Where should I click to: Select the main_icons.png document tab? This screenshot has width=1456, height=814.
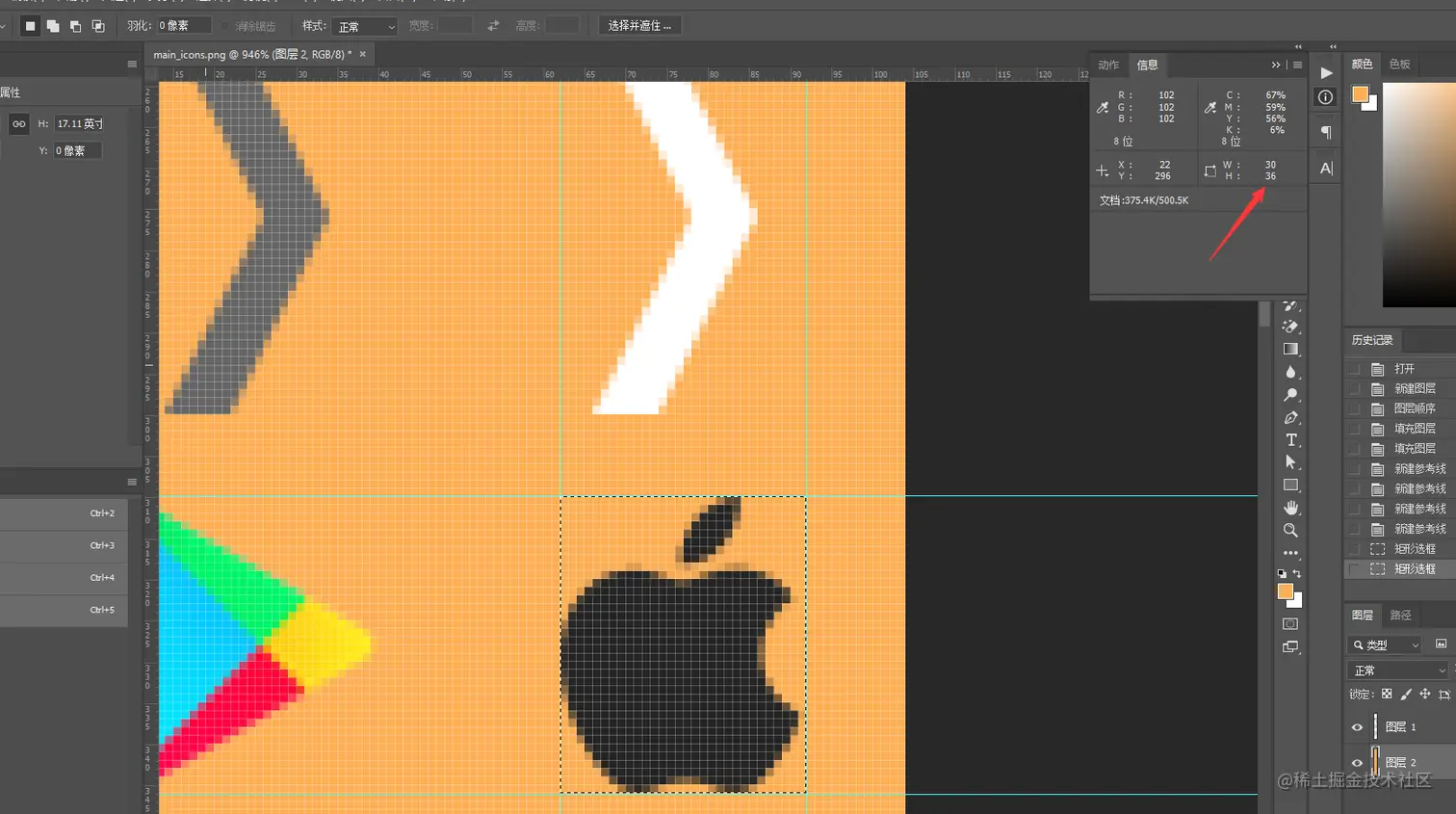coord(252,54)
